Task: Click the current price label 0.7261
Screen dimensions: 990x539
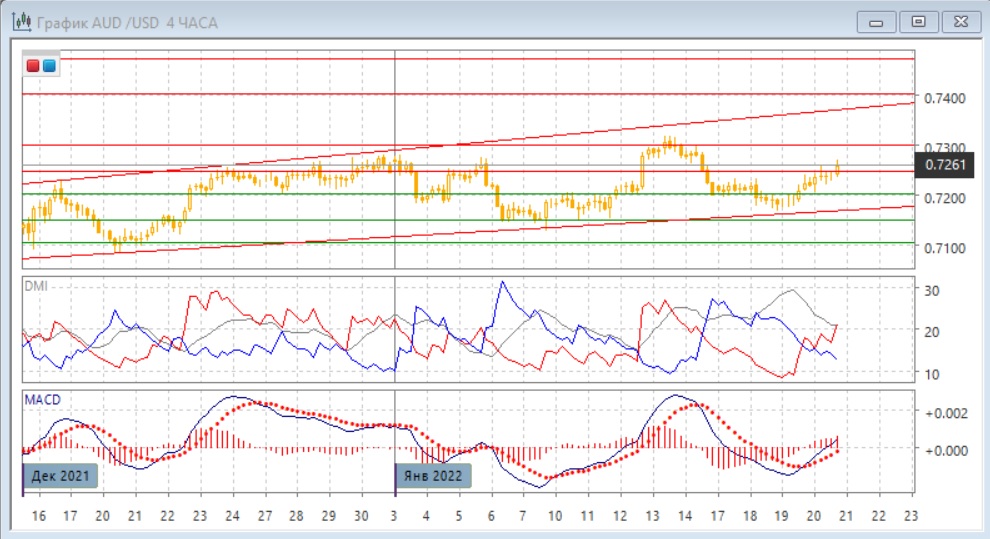Action: tap(944, 165)
